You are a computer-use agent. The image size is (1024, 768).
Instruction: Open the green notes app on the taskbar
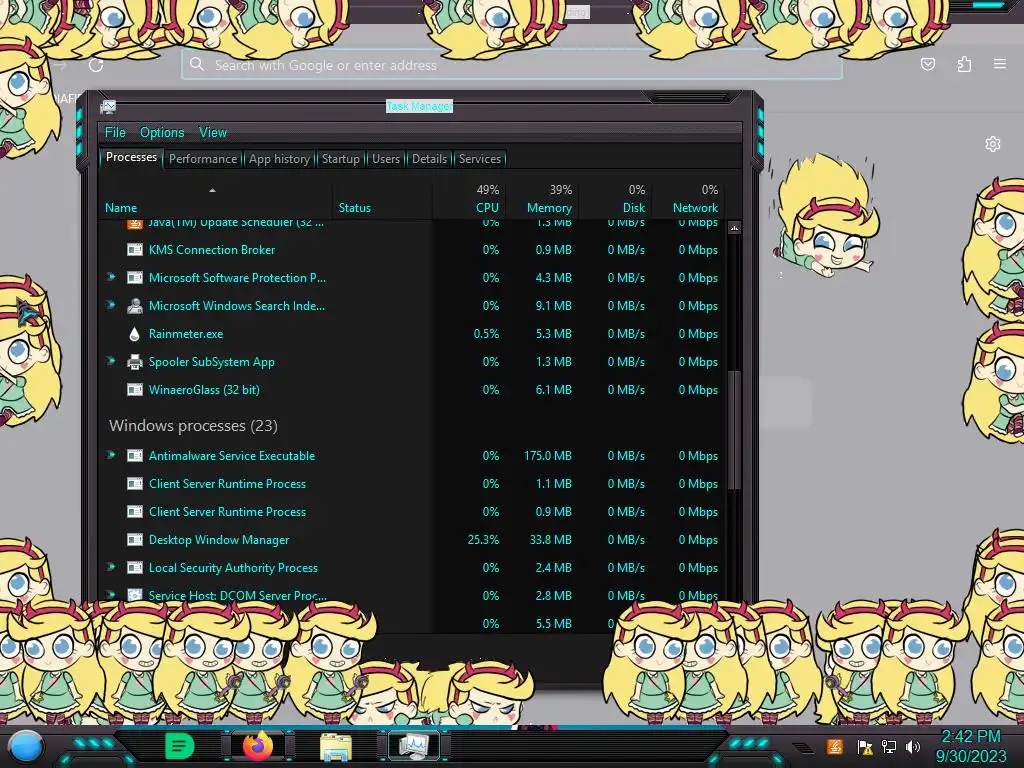179,746
